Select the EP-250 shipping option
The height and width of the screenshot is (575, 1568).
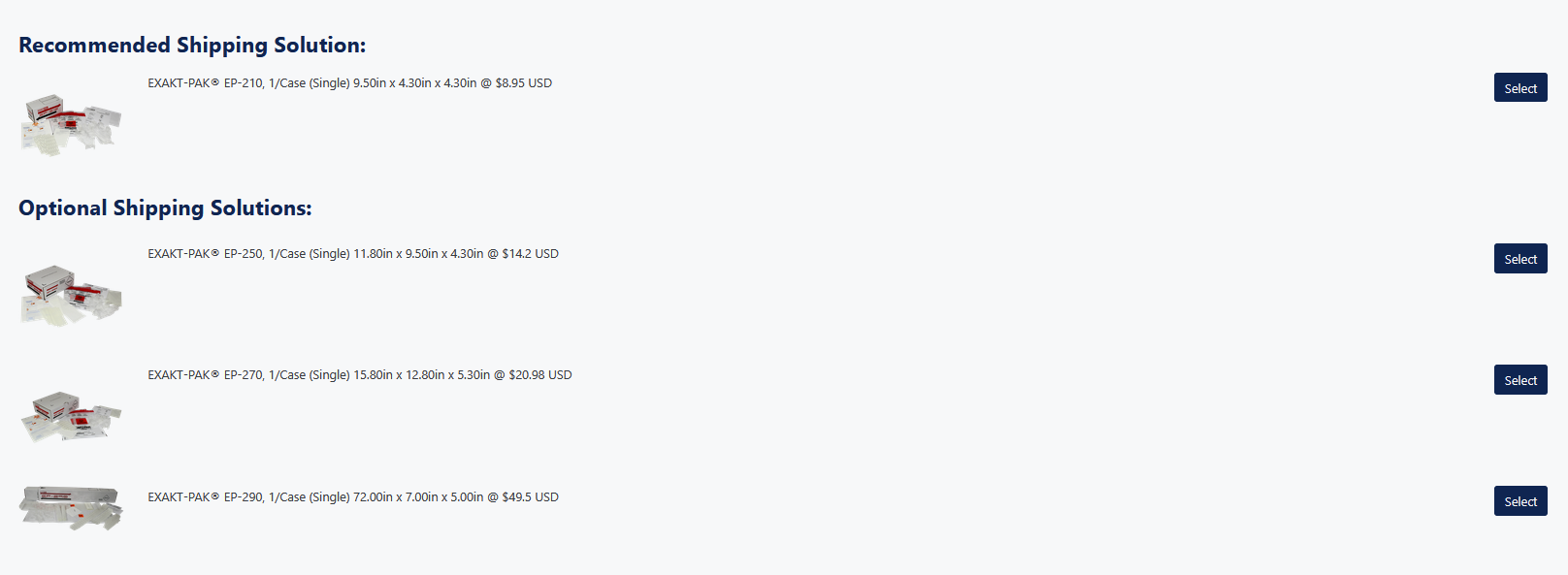click(1520, 258)
